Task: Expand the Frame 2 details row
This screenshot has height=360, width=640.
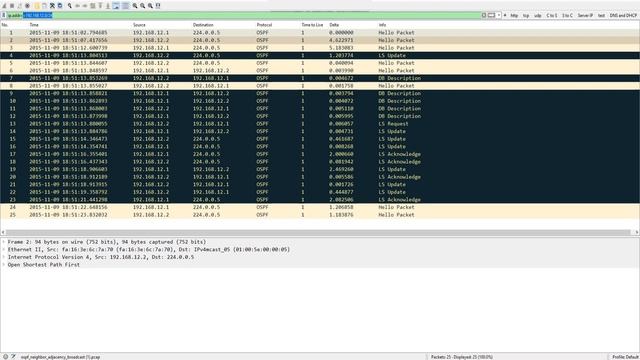Action: tap(4, 242)
